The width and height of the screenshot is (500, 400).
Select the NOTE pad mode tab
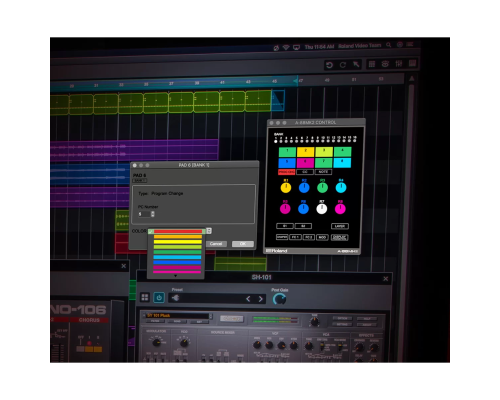click(x=323, y=172)
